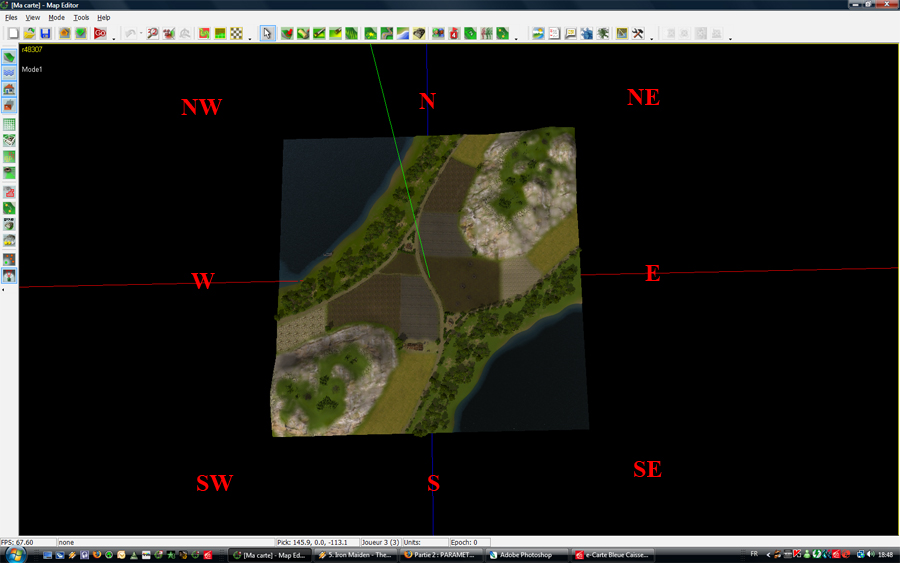Toggle the red-roofed house sidebar button

tap(9, 89)
